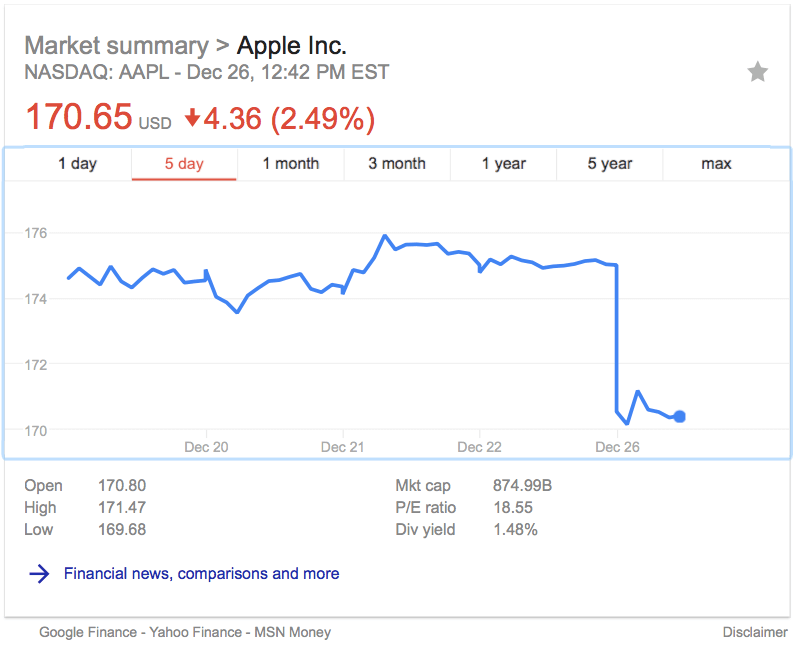Open the MSN Money link
This screenshot has width=798, height=647.
click(x=292, y=632)
